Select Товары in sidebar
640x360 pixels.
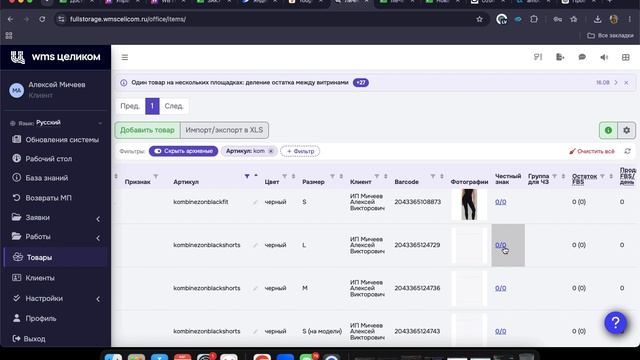(56, 258)
